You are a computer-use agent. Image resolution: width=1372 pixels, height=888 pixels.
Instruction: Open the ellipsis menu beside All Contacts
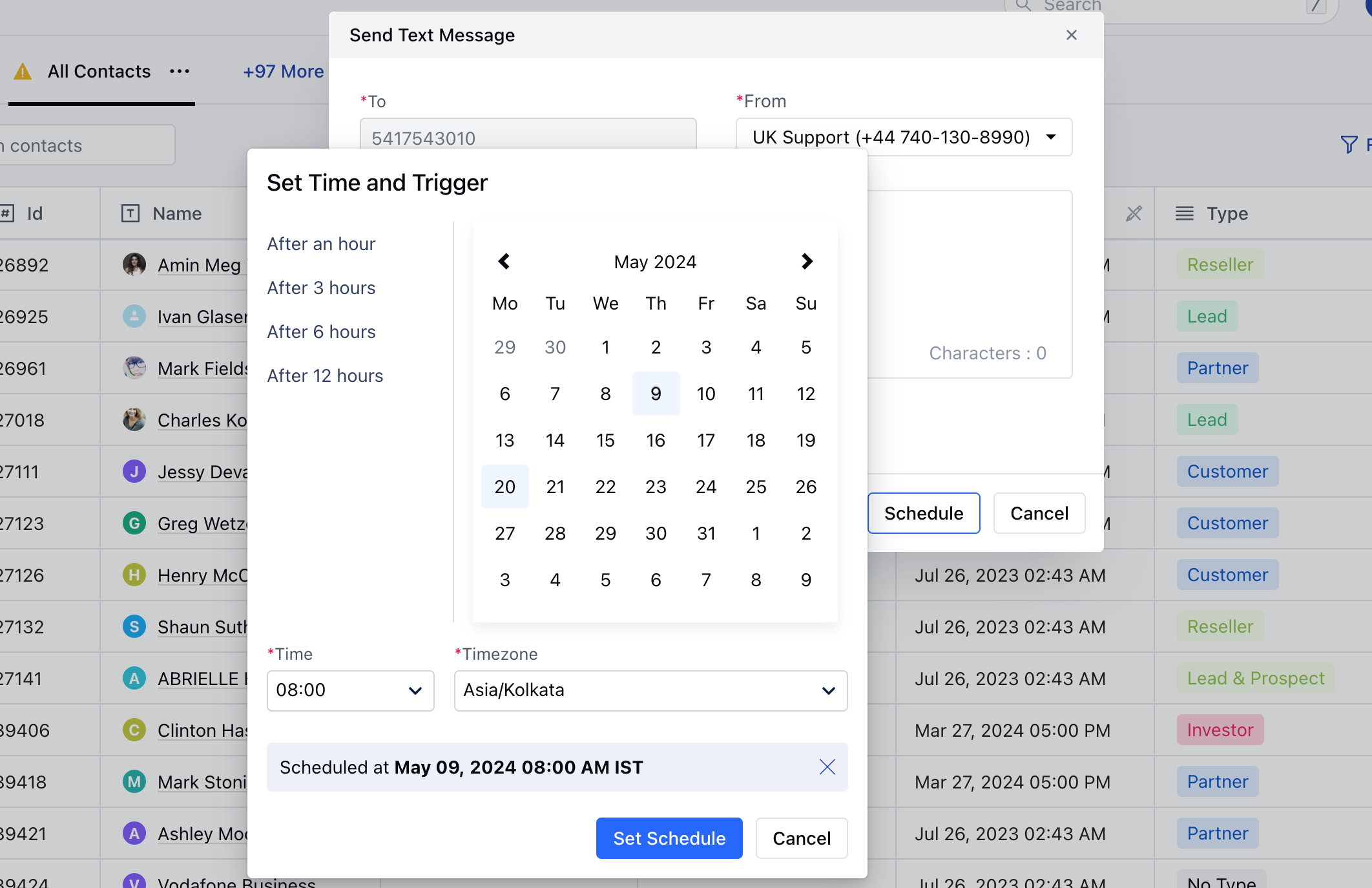click(180, 72)
